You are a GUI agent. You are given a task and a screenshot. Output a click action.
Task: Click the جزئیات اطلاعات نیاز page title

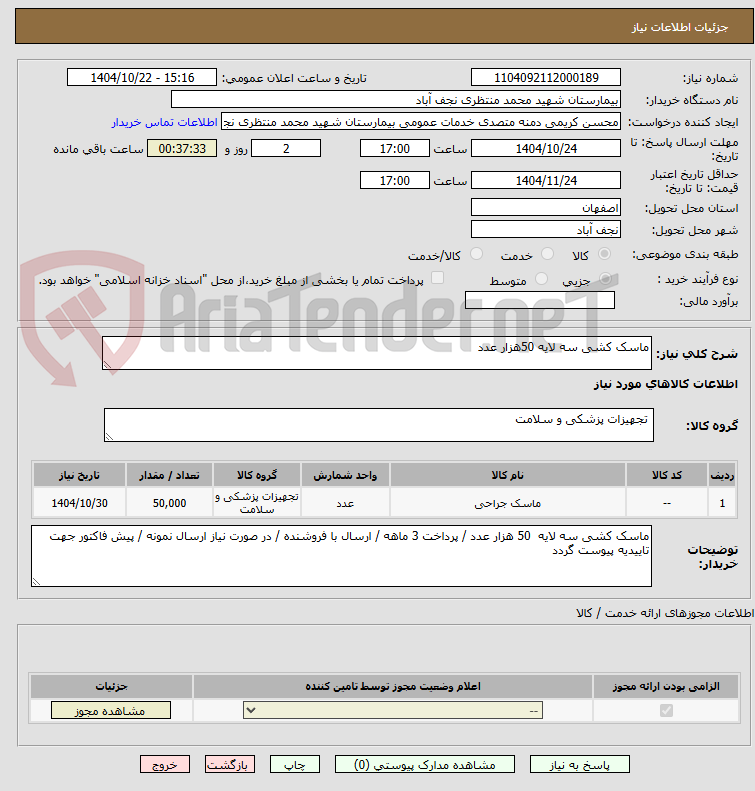pos(680,27)
